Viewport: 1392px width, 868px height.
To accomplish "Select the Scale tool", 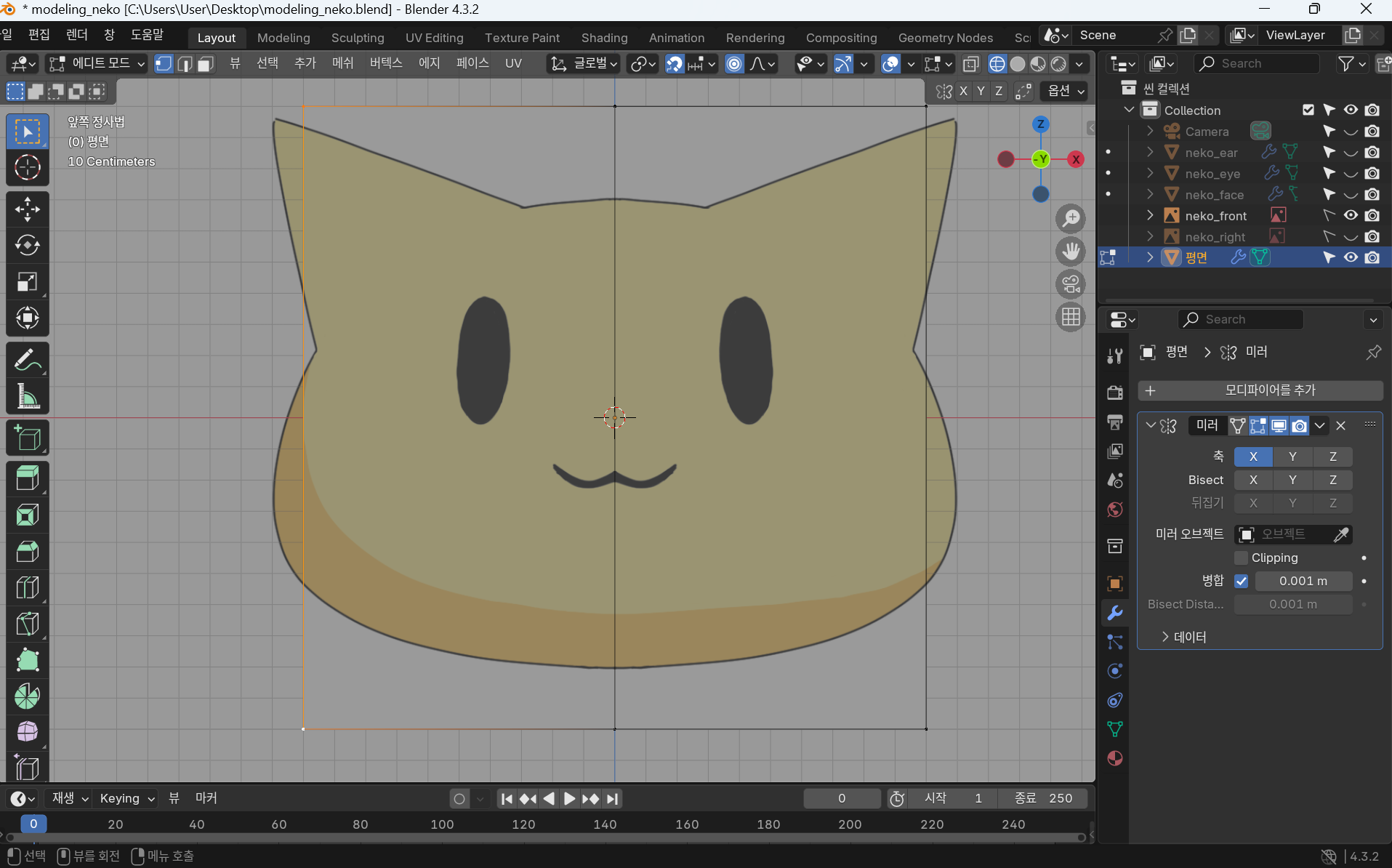I will point(28,282).
